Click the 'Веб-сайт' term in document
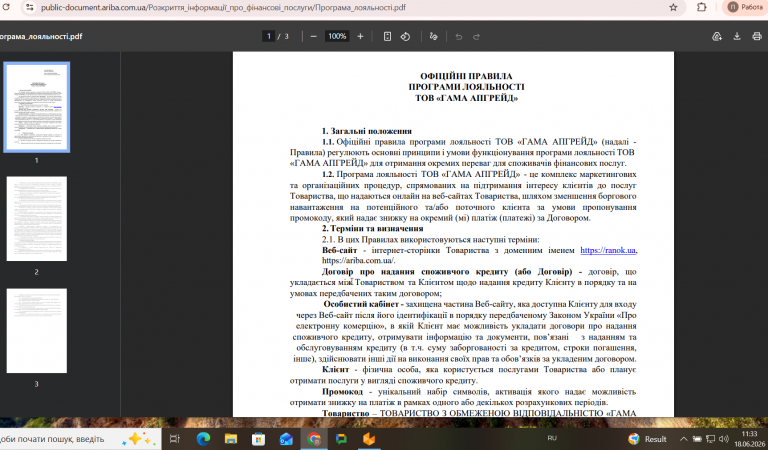 [x=339, y=250]
